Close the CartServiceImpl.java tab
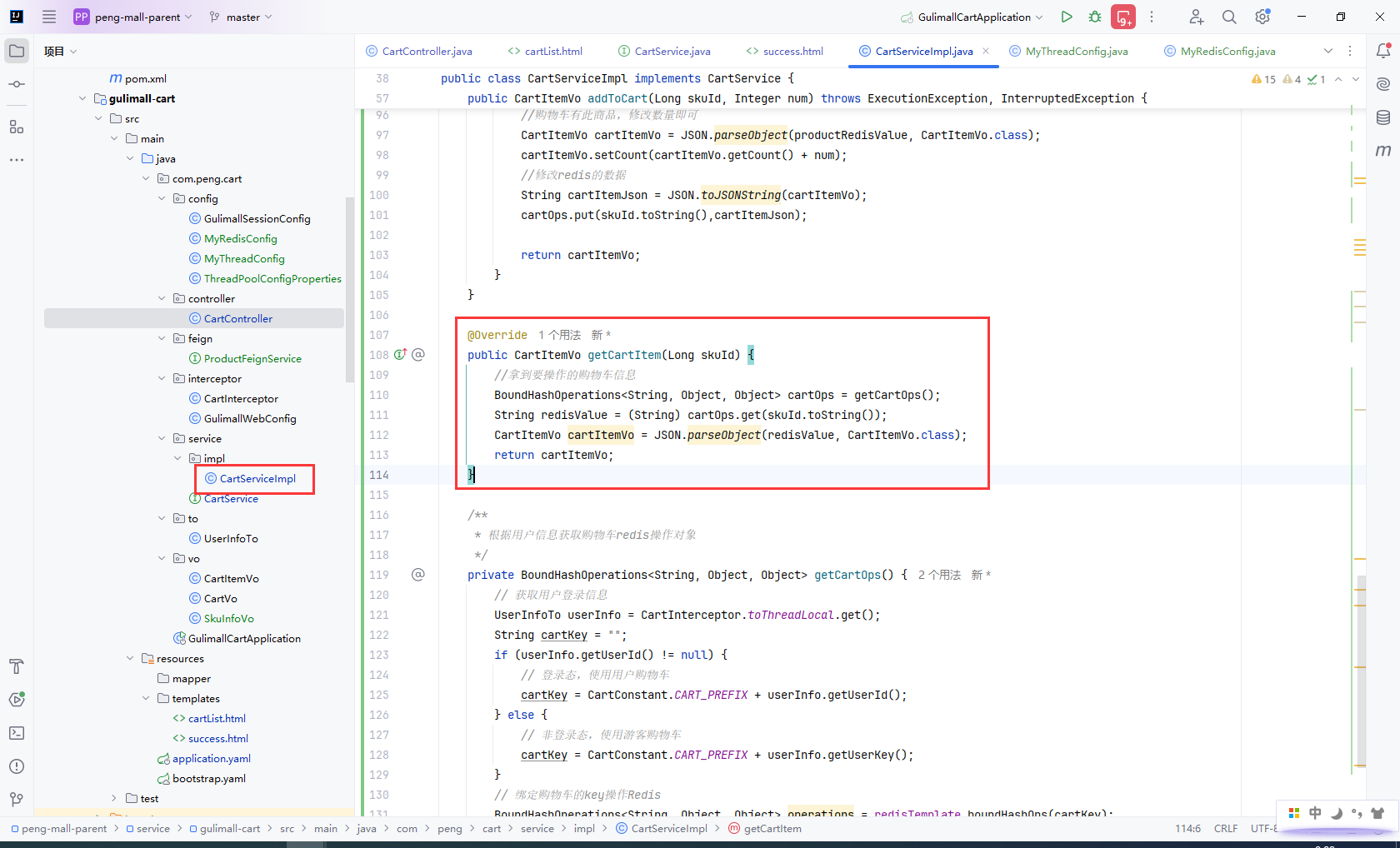Viewport: 1400px width, 848px height. 986,51
